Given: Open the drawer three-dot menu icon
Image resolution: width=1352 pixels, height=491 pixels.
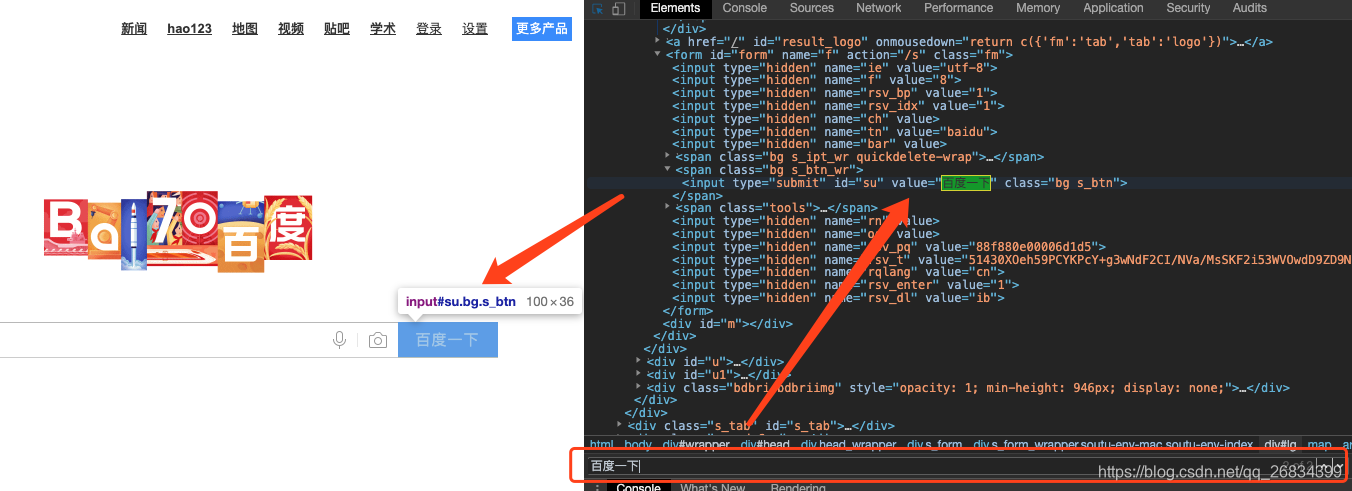Looking at the screenshot, I should [598, 487].
